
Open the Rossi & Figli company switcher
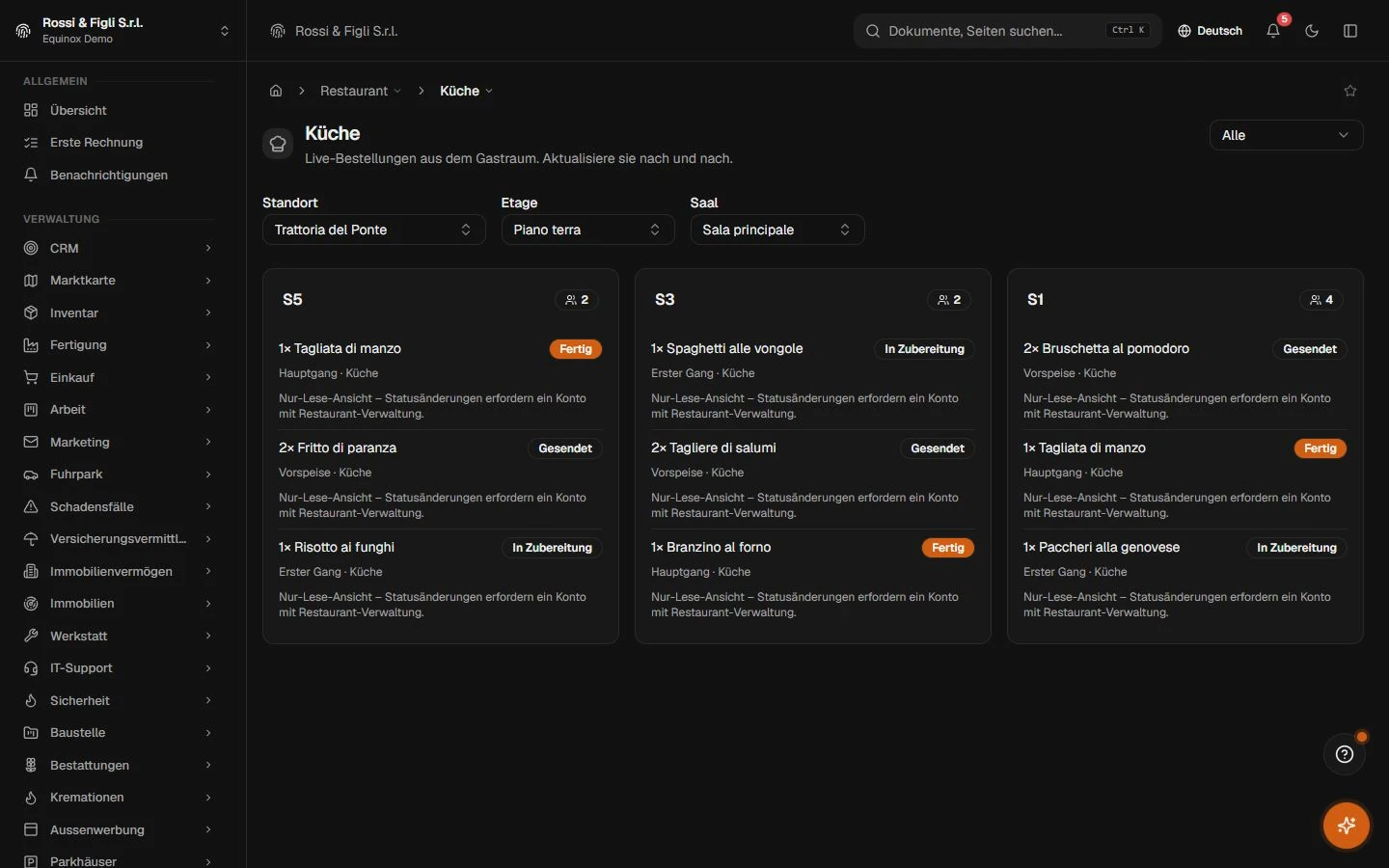click(x=123, y=31)
